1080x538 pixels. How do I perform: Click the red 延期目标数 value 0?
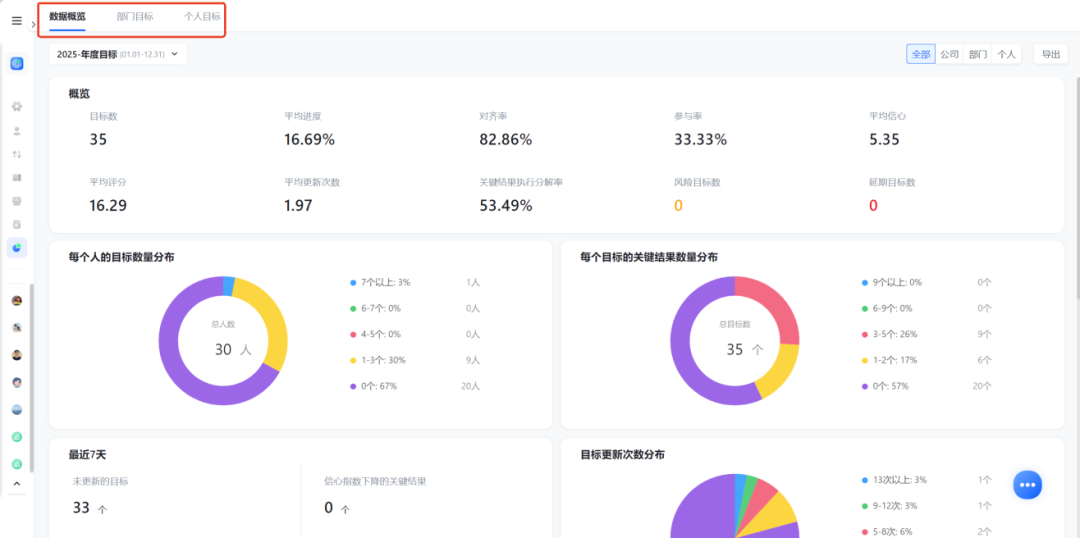point(873,205)
